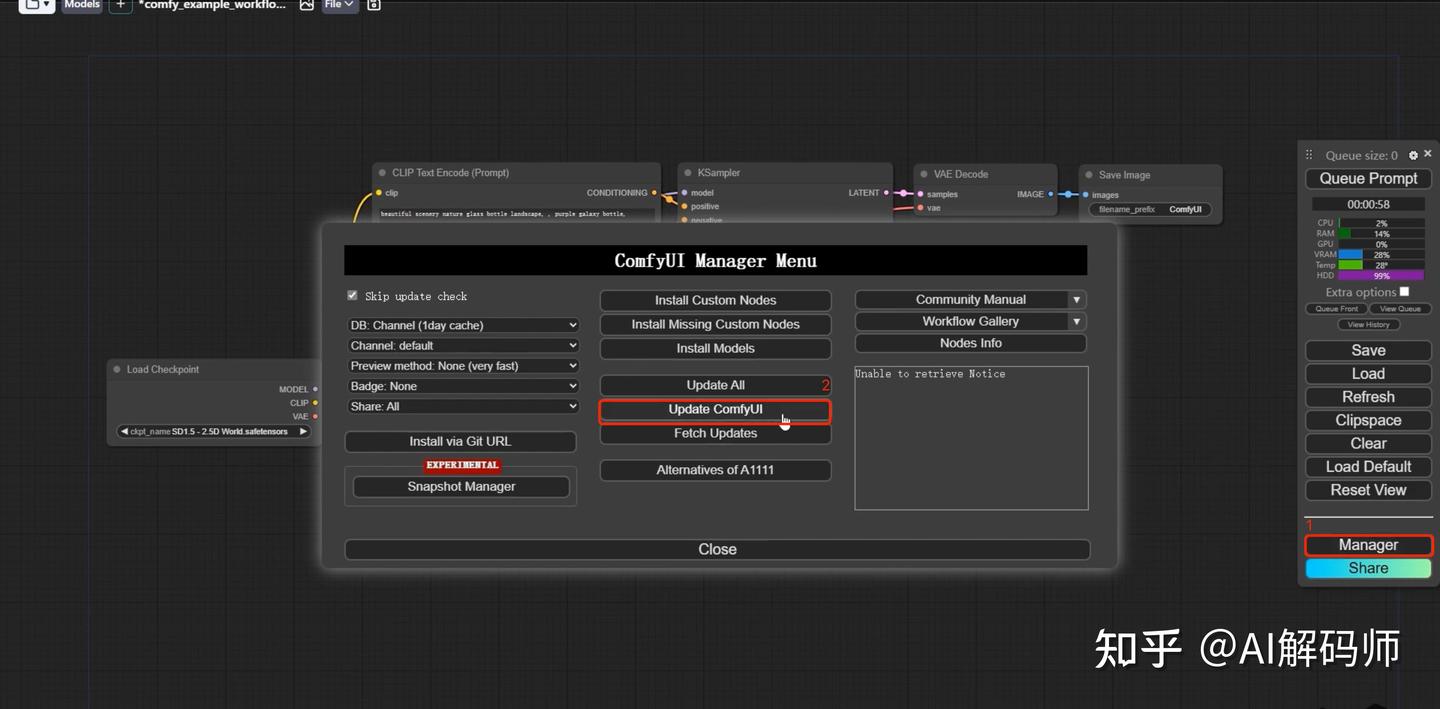Open queue panel settings via gear icon

pos(1413,154)
